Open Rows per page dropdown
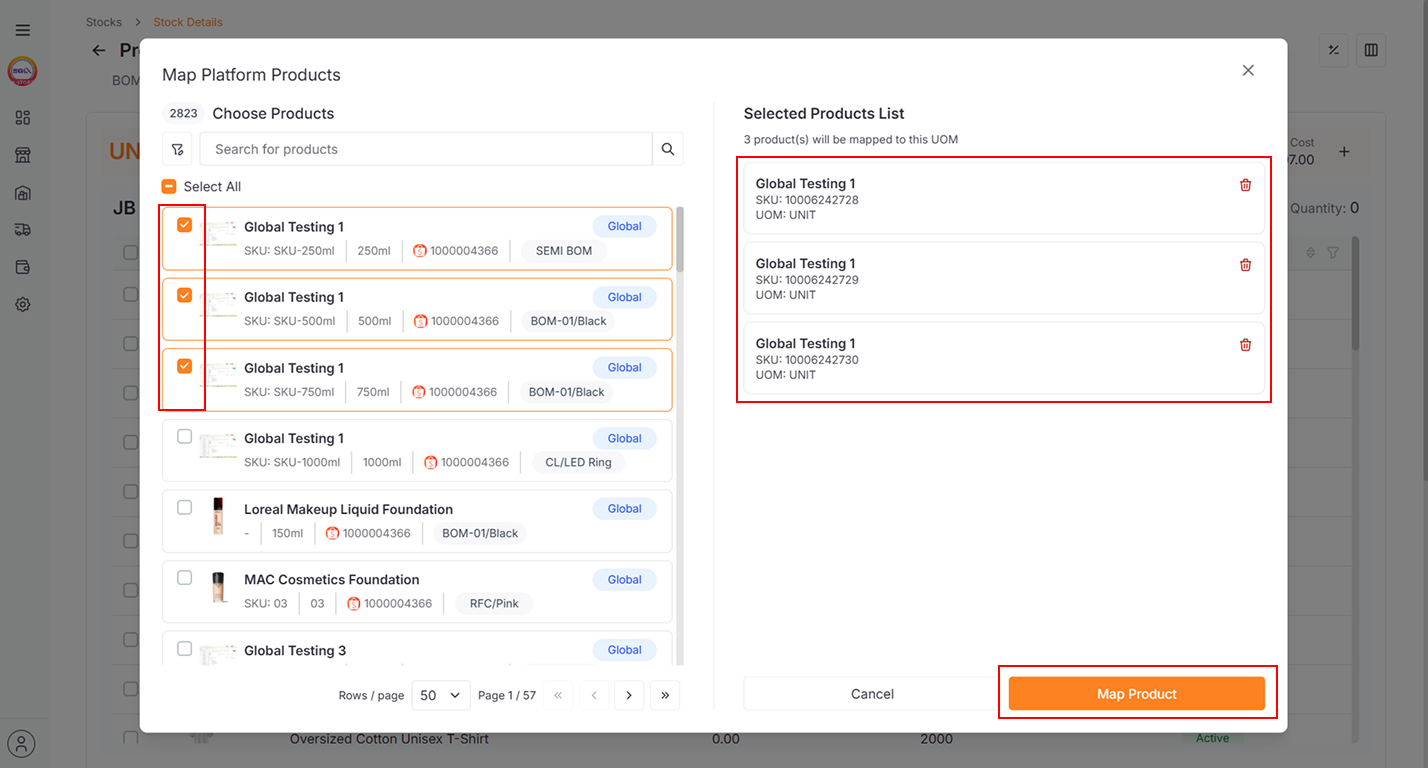The image size is (1428, 768). point(441,695)
